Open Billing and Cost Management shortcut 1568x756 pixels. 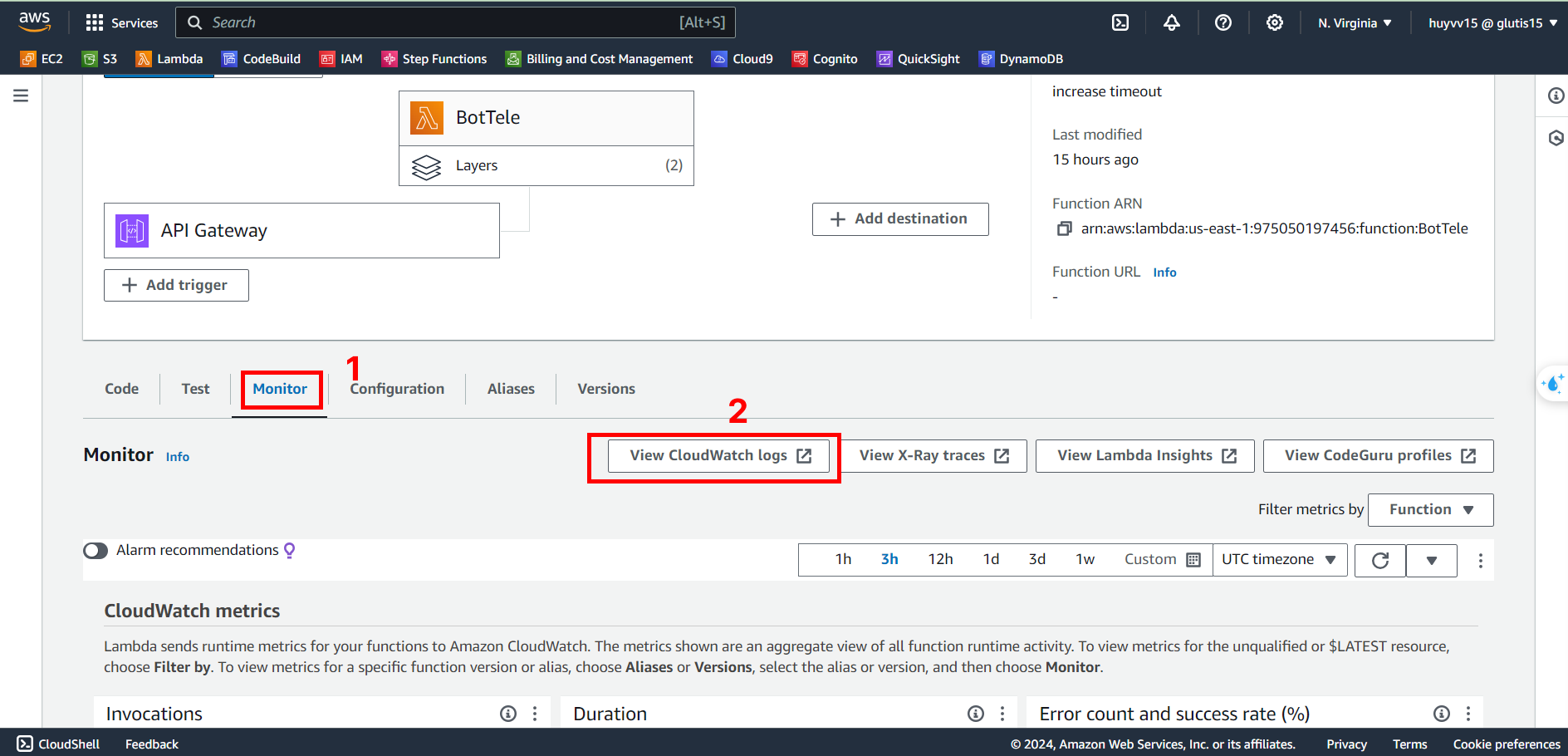599,59
